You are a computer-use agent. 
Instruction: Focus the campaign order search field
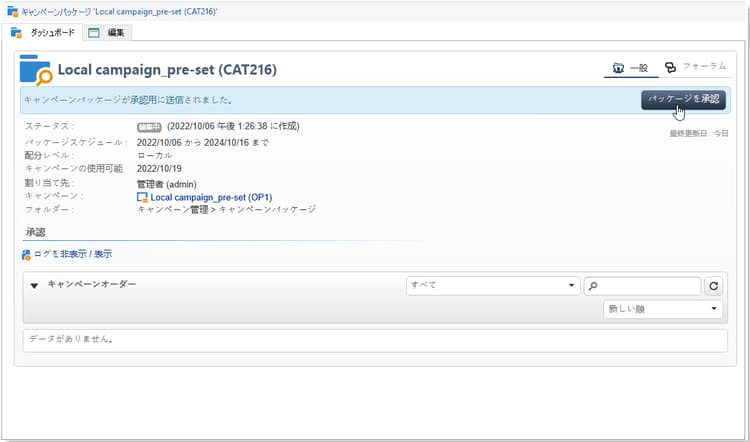pyautogui.click(x=642, y=286)
